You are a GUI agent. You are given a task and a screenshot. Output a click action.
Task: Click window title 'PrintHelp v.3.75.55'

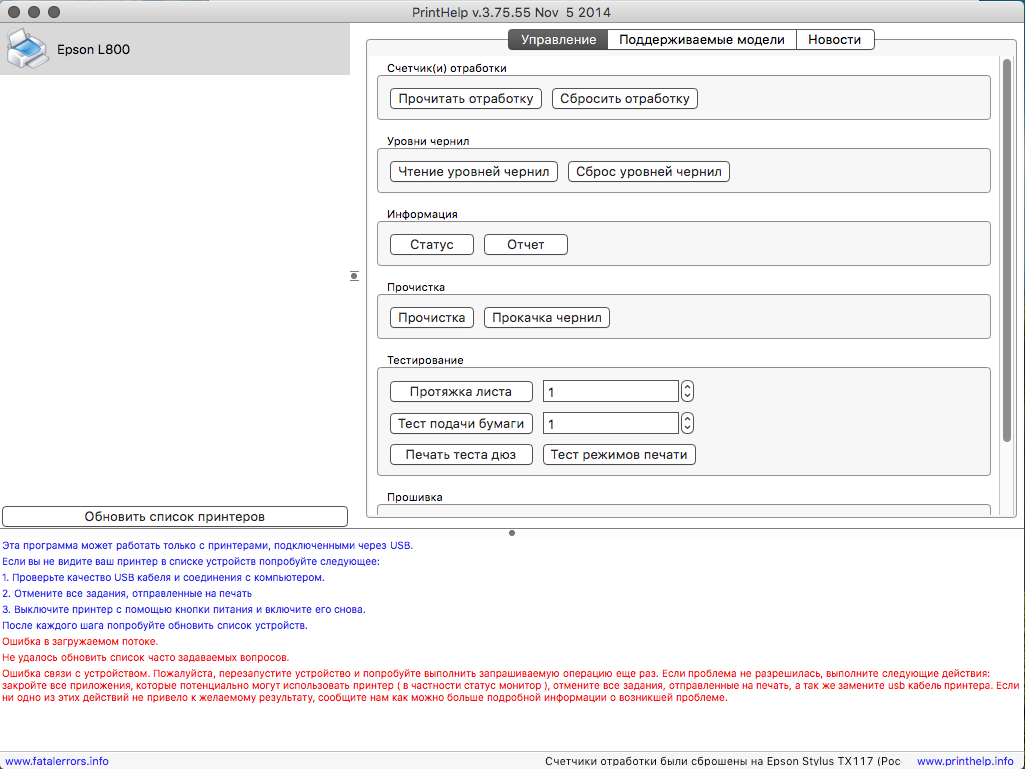pyautogui.click(x=511, y=12)
